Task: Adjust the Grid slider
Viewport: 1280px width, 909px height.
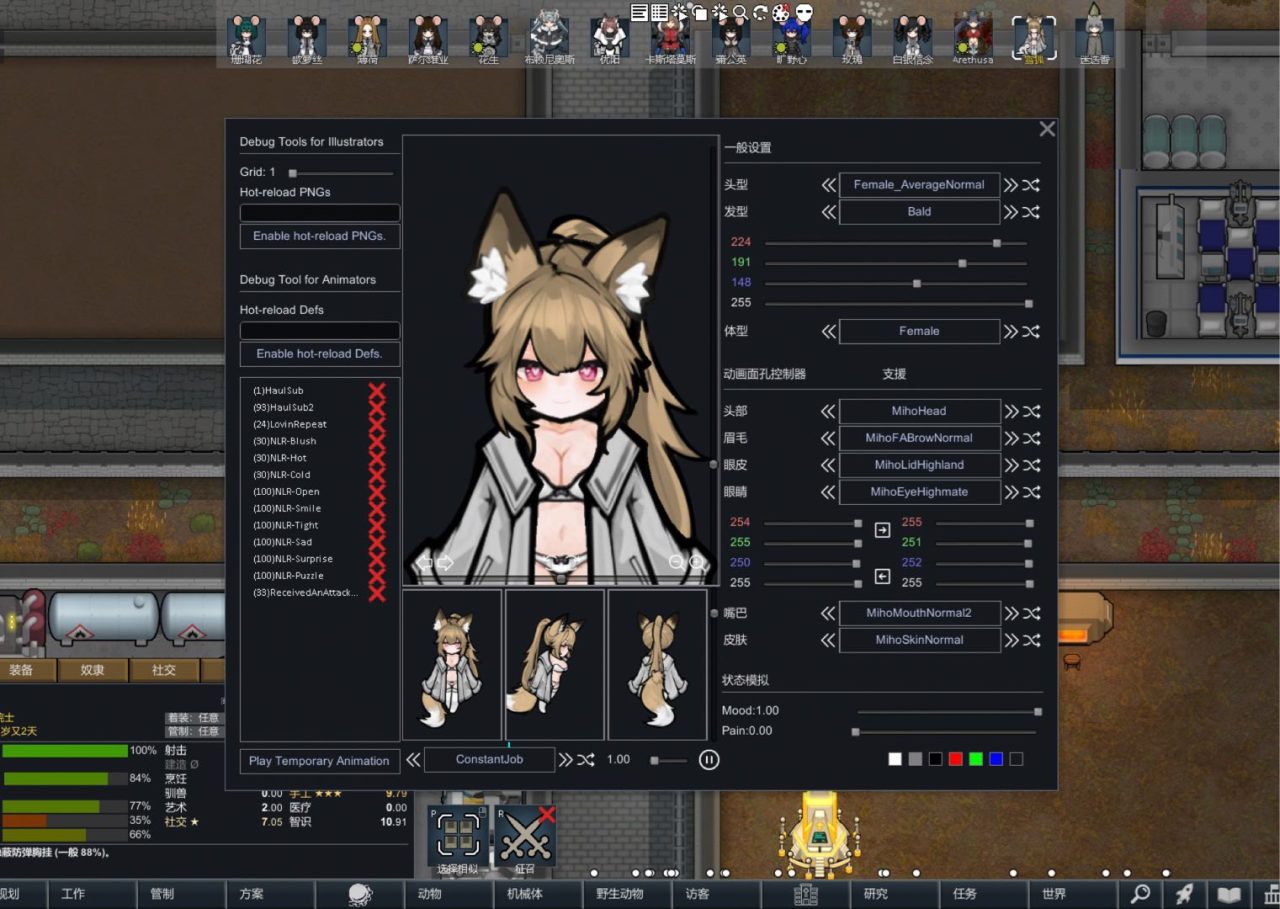Action: 340,173
